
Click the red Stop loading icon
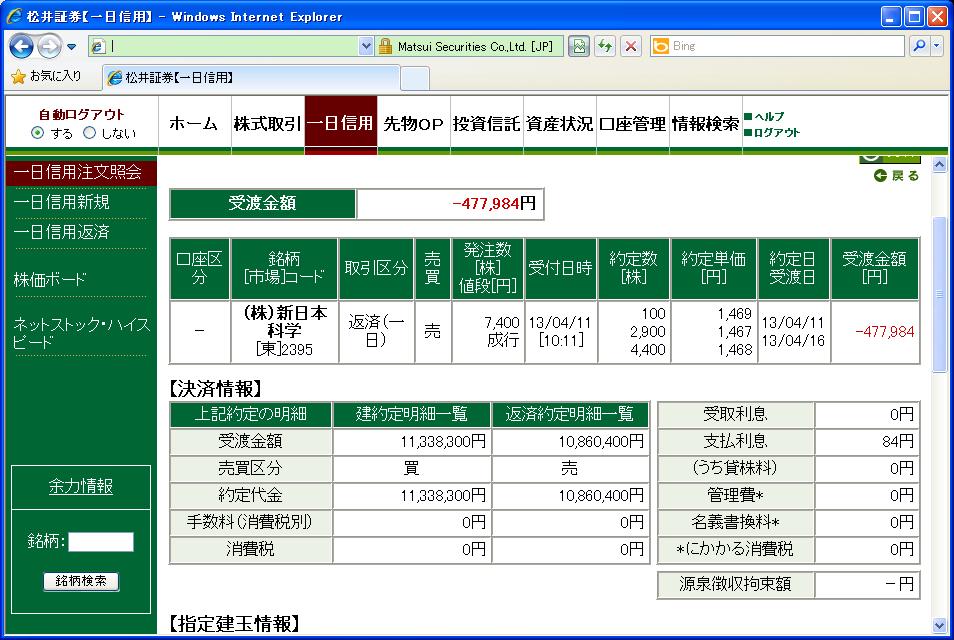coord(631,46)
